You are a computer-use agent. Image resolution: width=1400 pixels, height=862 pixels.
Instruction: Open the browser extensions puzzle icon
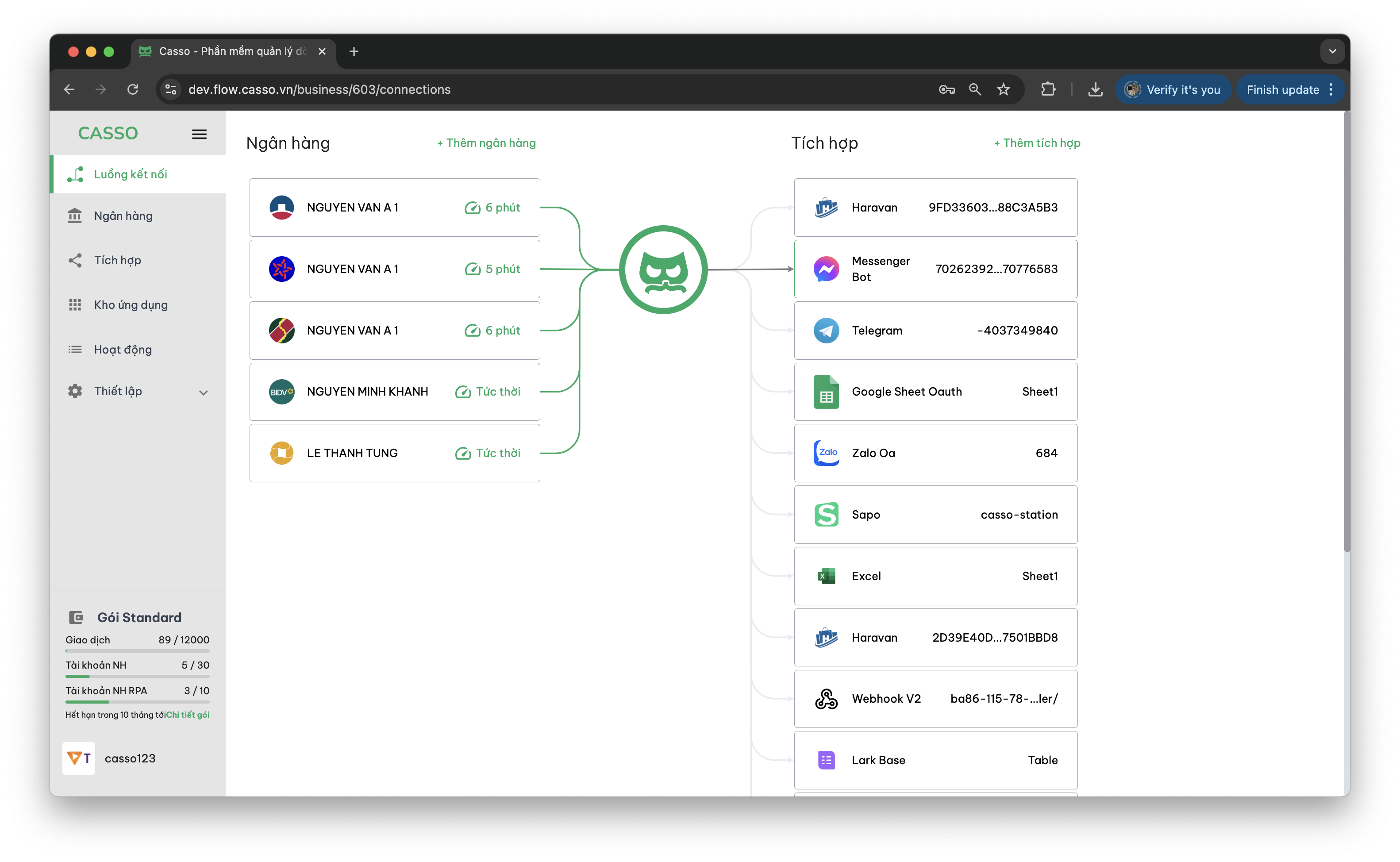[x=1048, y=89]
